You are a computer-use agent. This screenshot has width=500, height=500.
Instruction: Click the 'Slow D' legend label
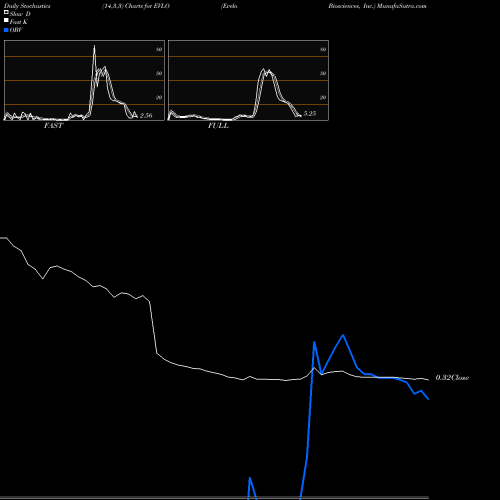coord(20,14)
